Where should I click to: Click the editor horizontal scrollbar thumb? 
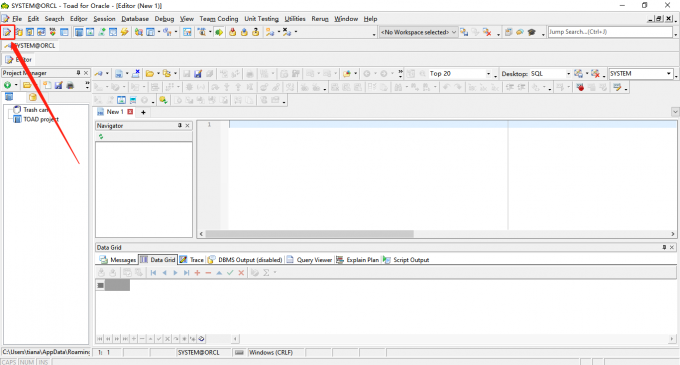(309, 234)
